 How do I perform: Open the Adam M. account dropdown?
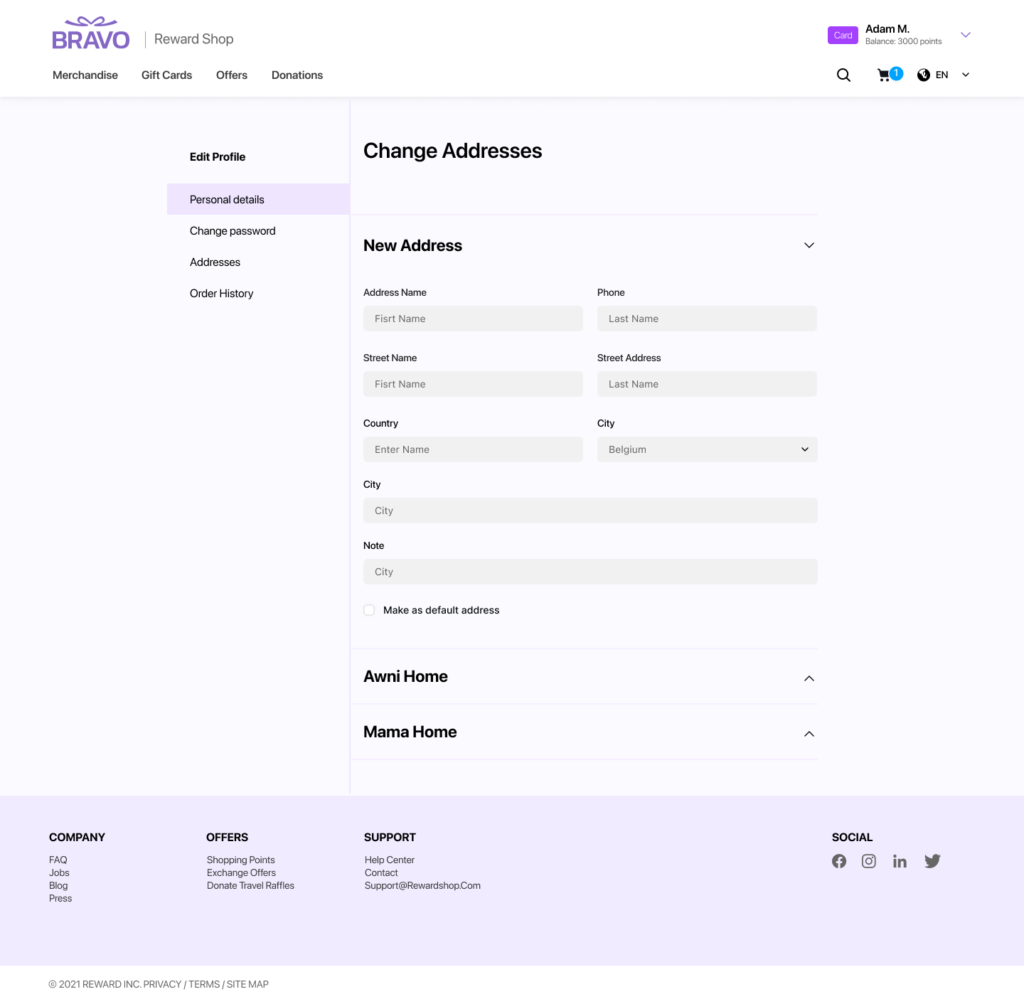[x=965, y=35]
